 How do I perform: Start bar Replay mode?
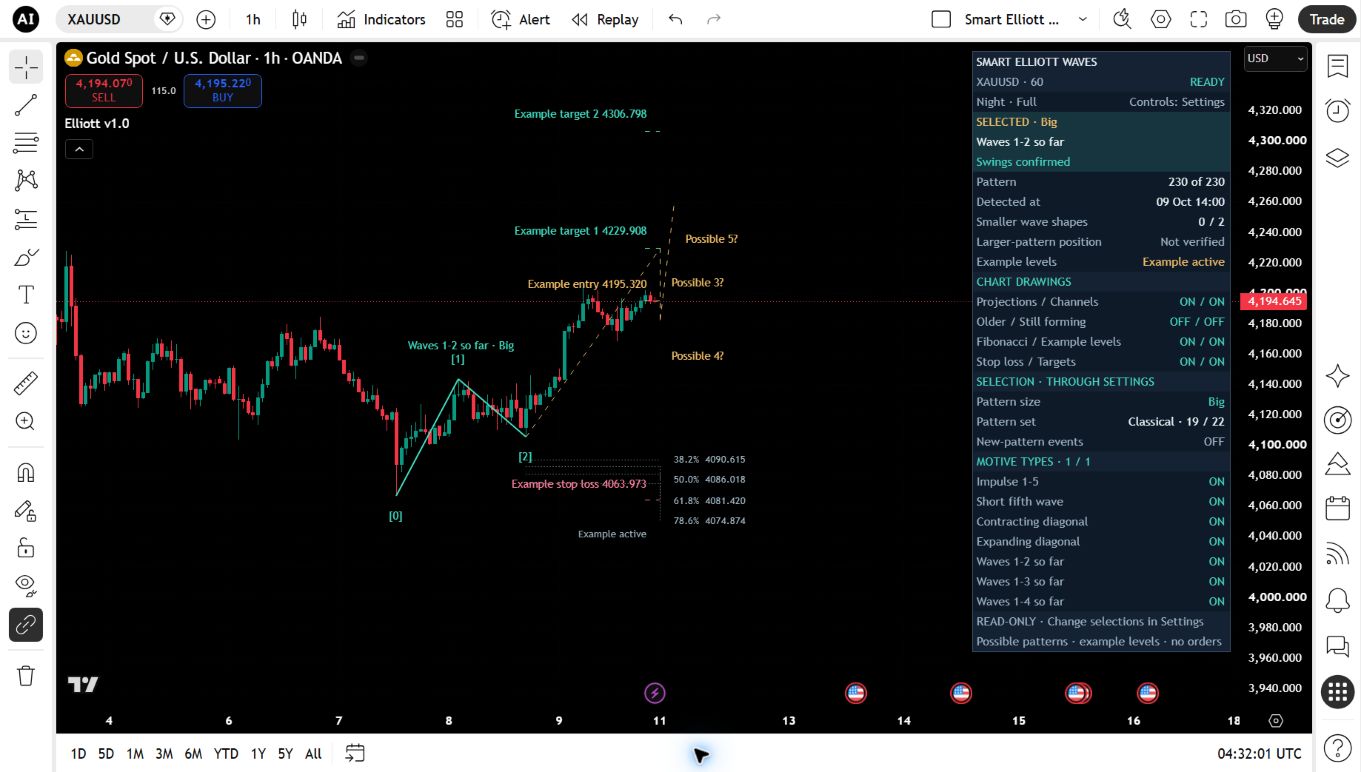(x=605, y=19)
